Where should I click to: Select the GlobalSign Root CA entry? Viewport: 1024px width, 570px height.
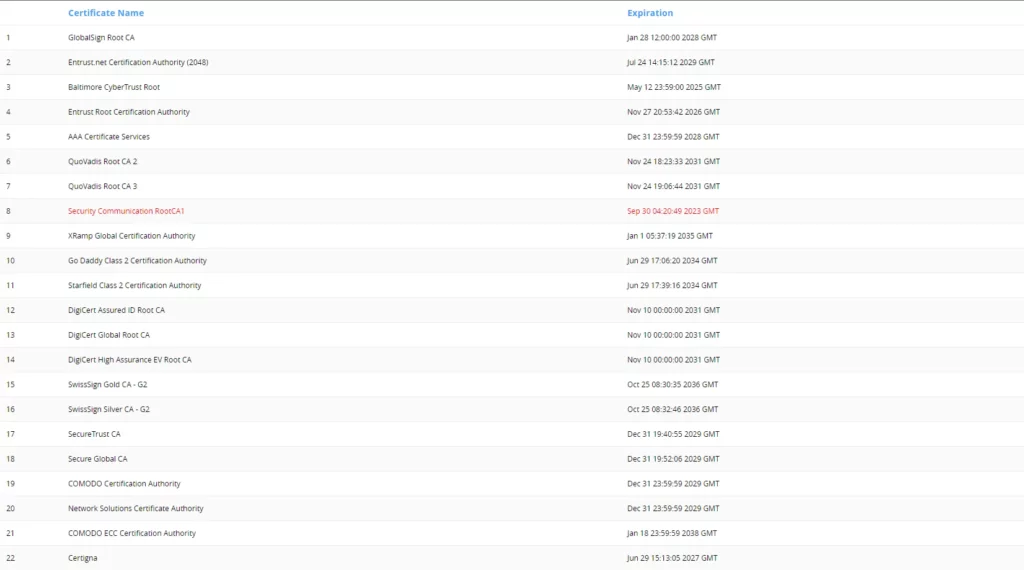coord(101,38)
